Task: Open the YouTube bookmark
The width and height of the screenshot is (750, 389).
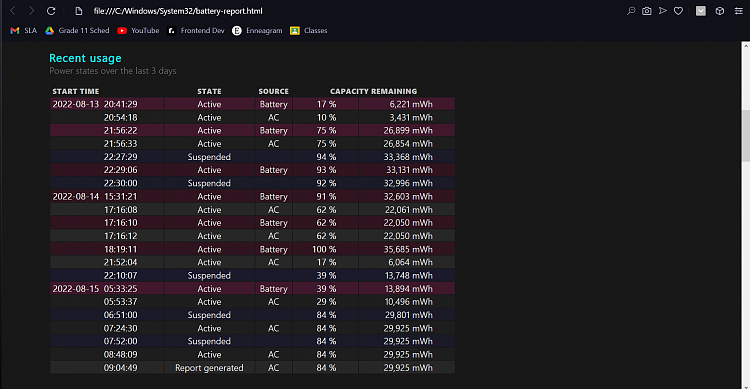Action: pyautogui.click(x=138, y=31)
